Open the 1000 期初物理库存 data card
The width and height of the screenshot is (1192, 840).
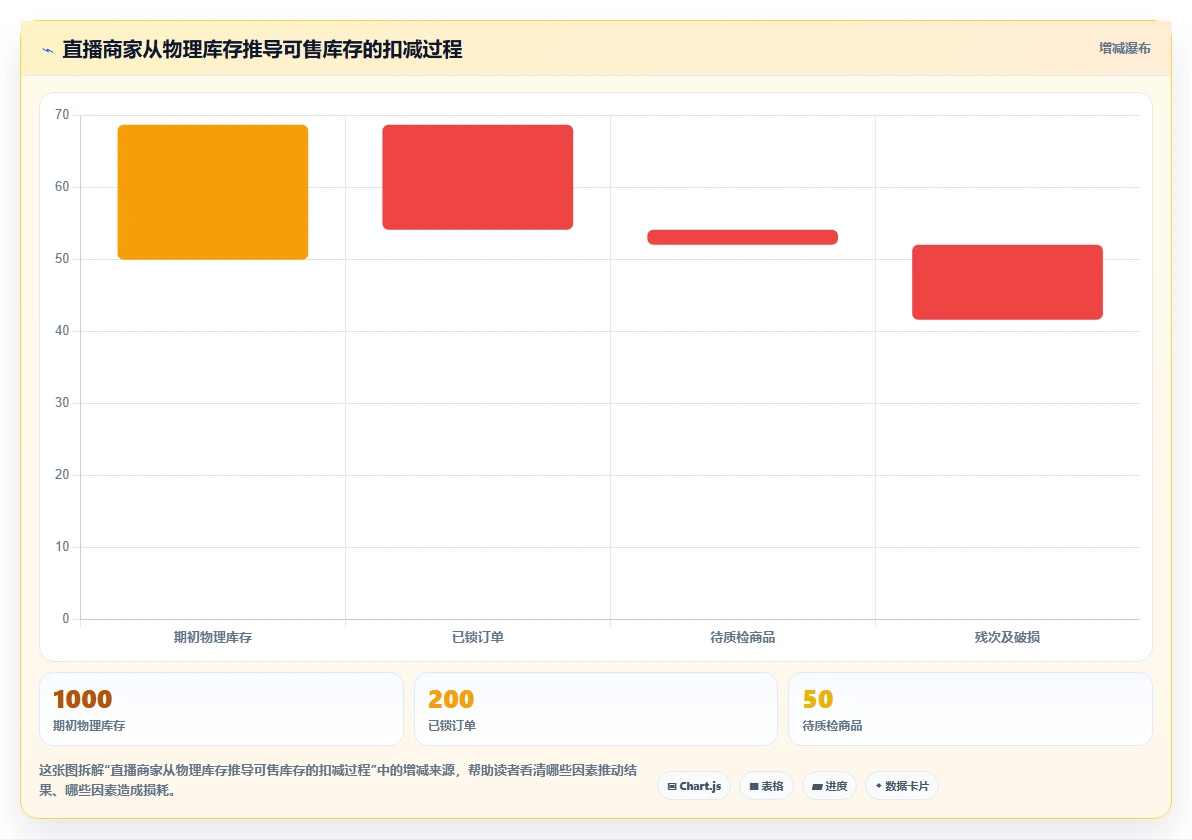(221, 708)
